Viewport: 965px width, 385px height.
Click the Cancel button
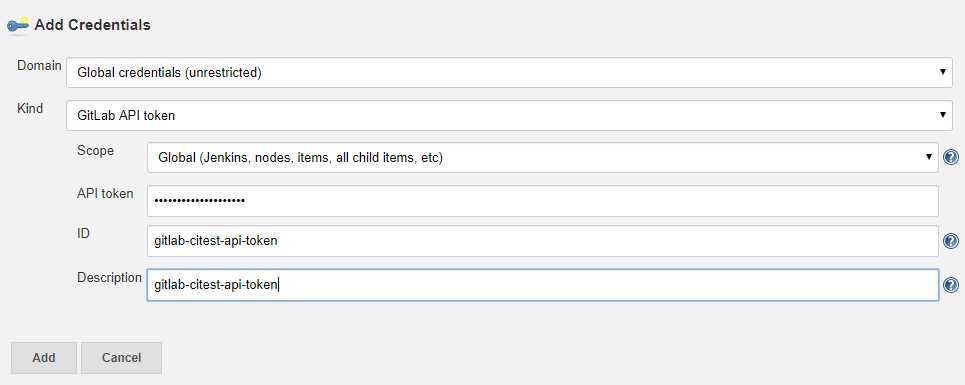coord(121,358)
